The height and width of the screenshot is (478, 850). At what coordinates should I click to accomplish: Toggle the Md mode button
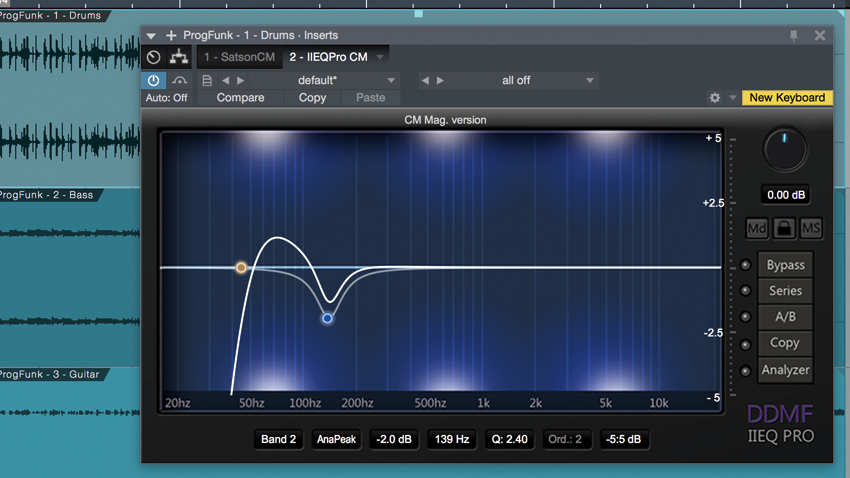[757, 228]
